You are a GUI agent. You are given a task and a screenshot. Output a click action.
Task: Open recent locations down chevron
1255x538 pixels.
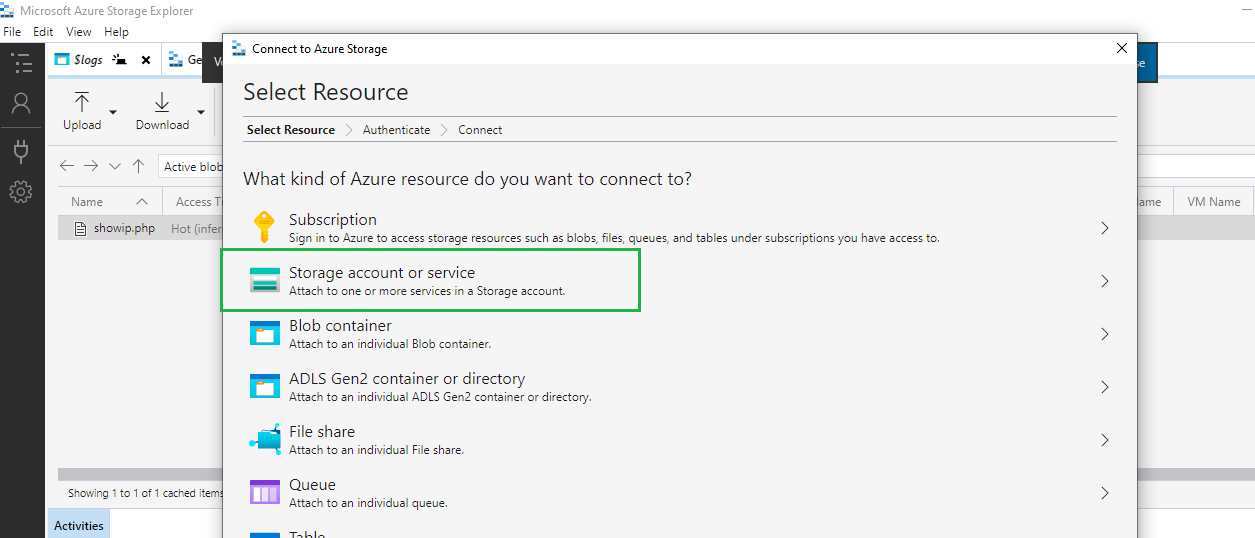(x=115, y=166)
